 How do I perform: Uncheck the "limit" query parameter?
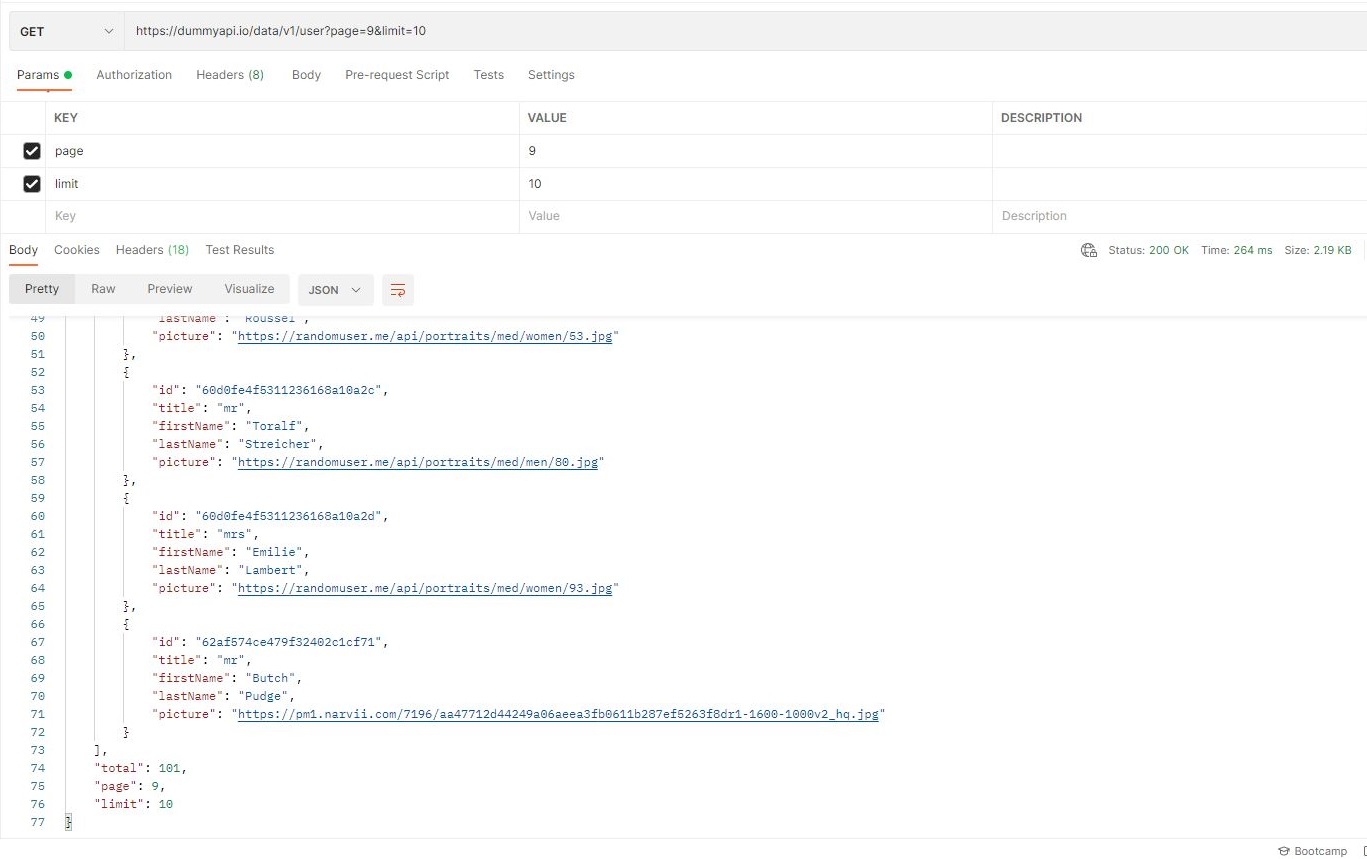pyautogui.click(x=31, y=183)
